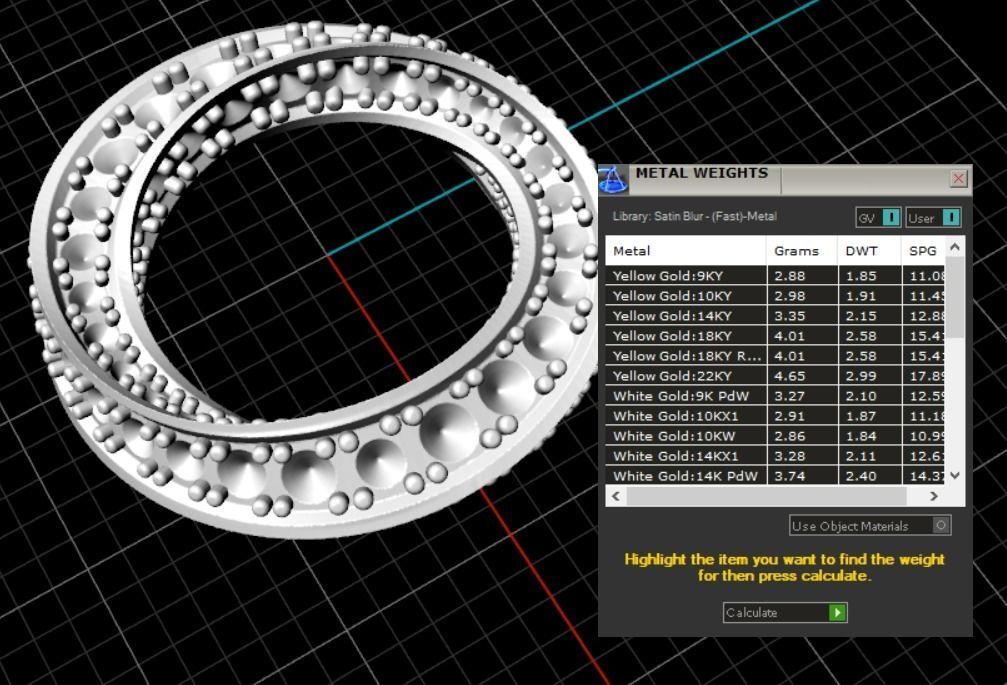
Task: Click the table's down scroll arrow
Action: click(x=955, y=475)
